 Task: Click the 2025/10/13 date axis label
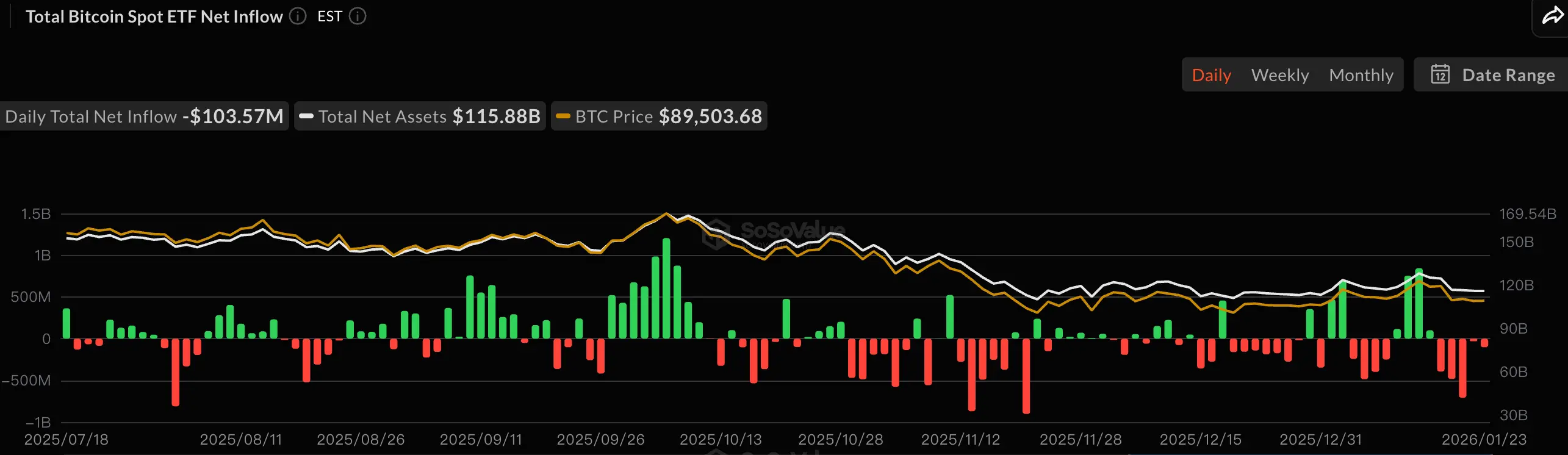(721, 439)
